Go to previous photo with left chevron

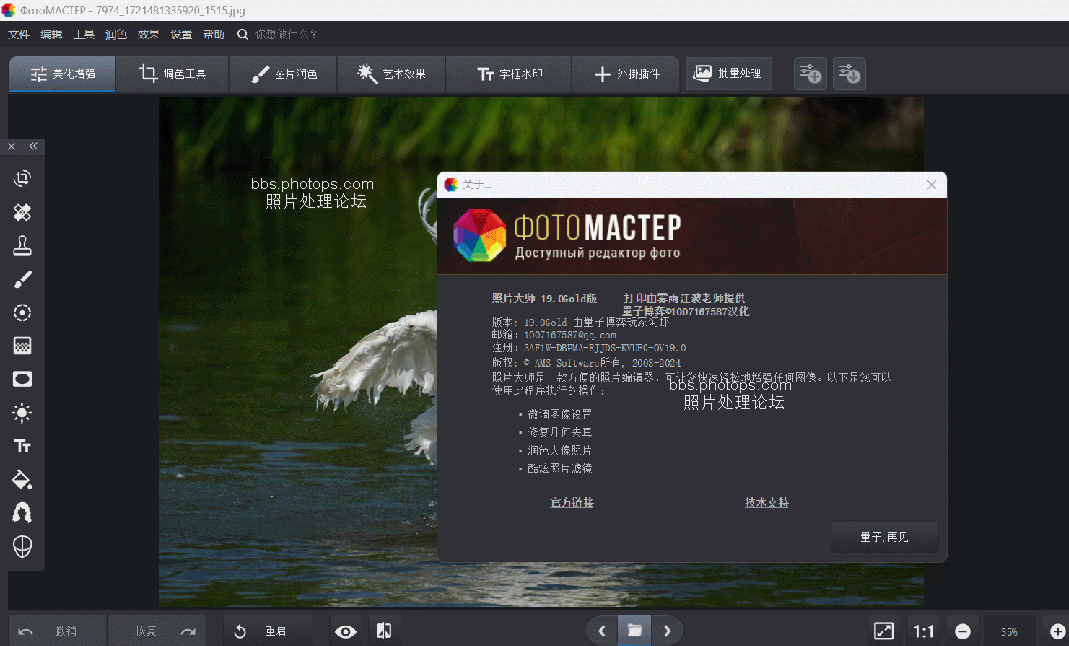pos(601,631)
